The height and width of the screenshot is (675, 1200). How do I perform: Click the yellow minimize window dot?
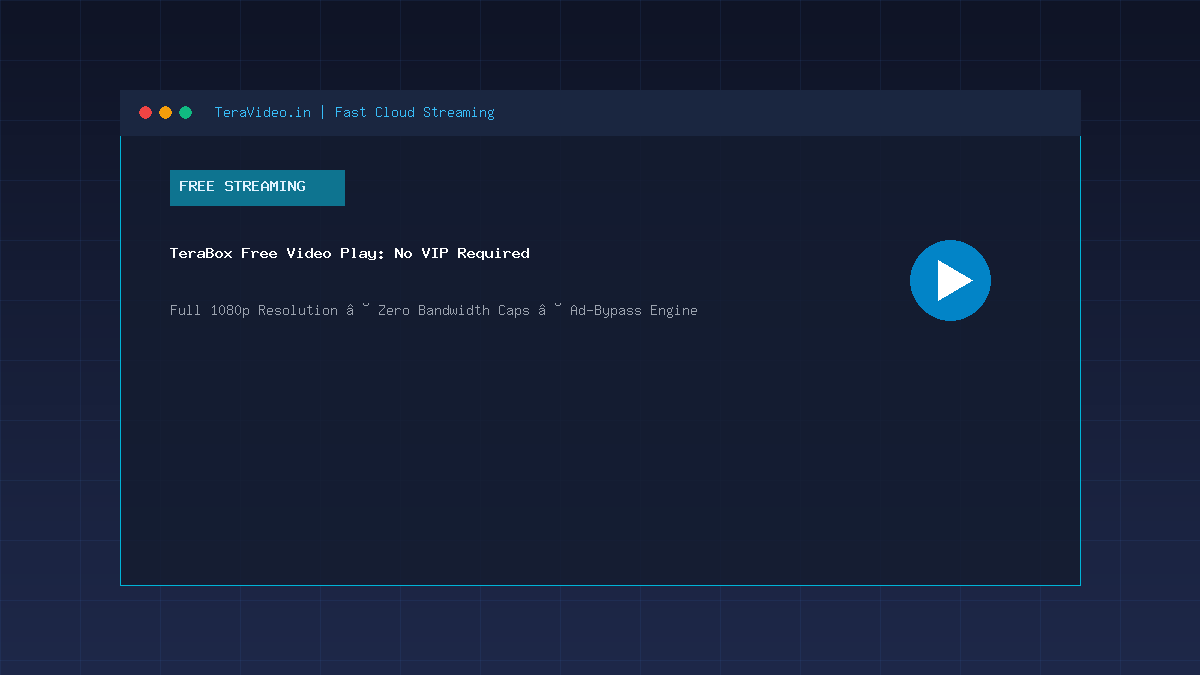coord(165,113)
